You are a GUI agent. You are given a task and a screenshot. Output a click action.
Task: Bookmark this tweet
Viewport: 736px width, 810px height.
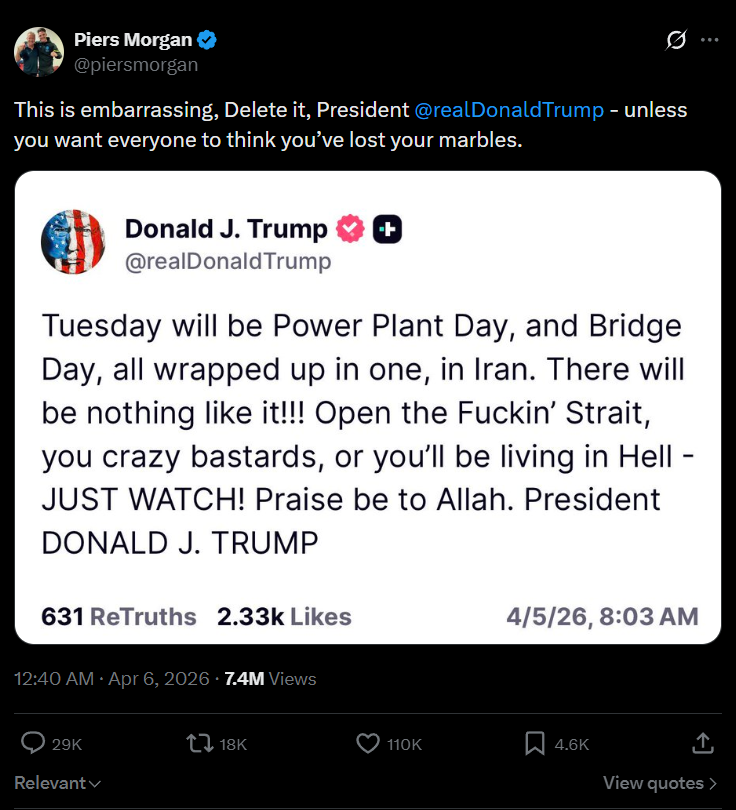click(533, 743)
